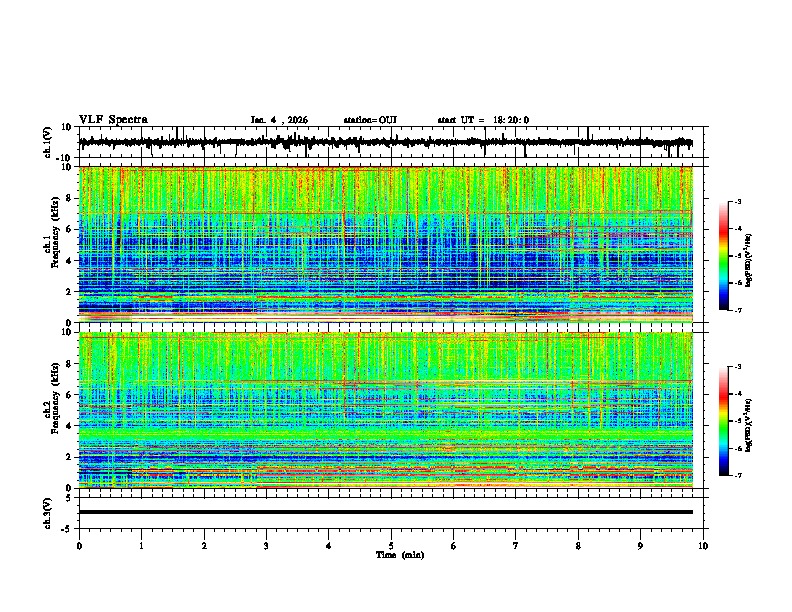The image size is (792, 612).
Task: Click time axis tick label "5"
Action: click(391, 546)
